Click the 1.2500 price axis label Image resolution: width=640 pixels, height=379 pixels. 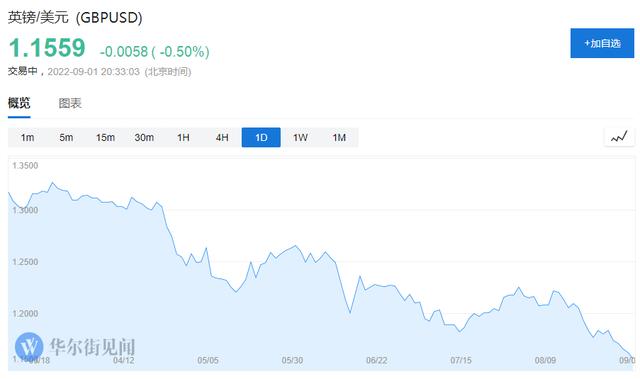[25, 262]
